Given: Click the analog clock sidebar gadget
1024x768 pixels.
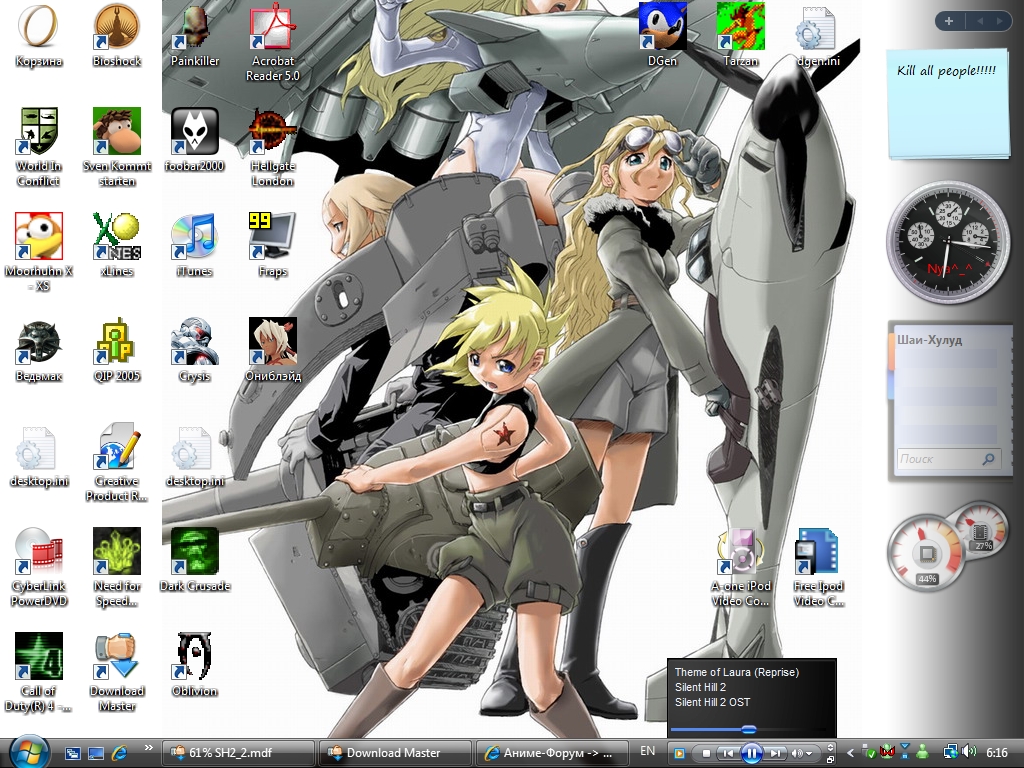Looking at the screenshot, I should point(947,243).
